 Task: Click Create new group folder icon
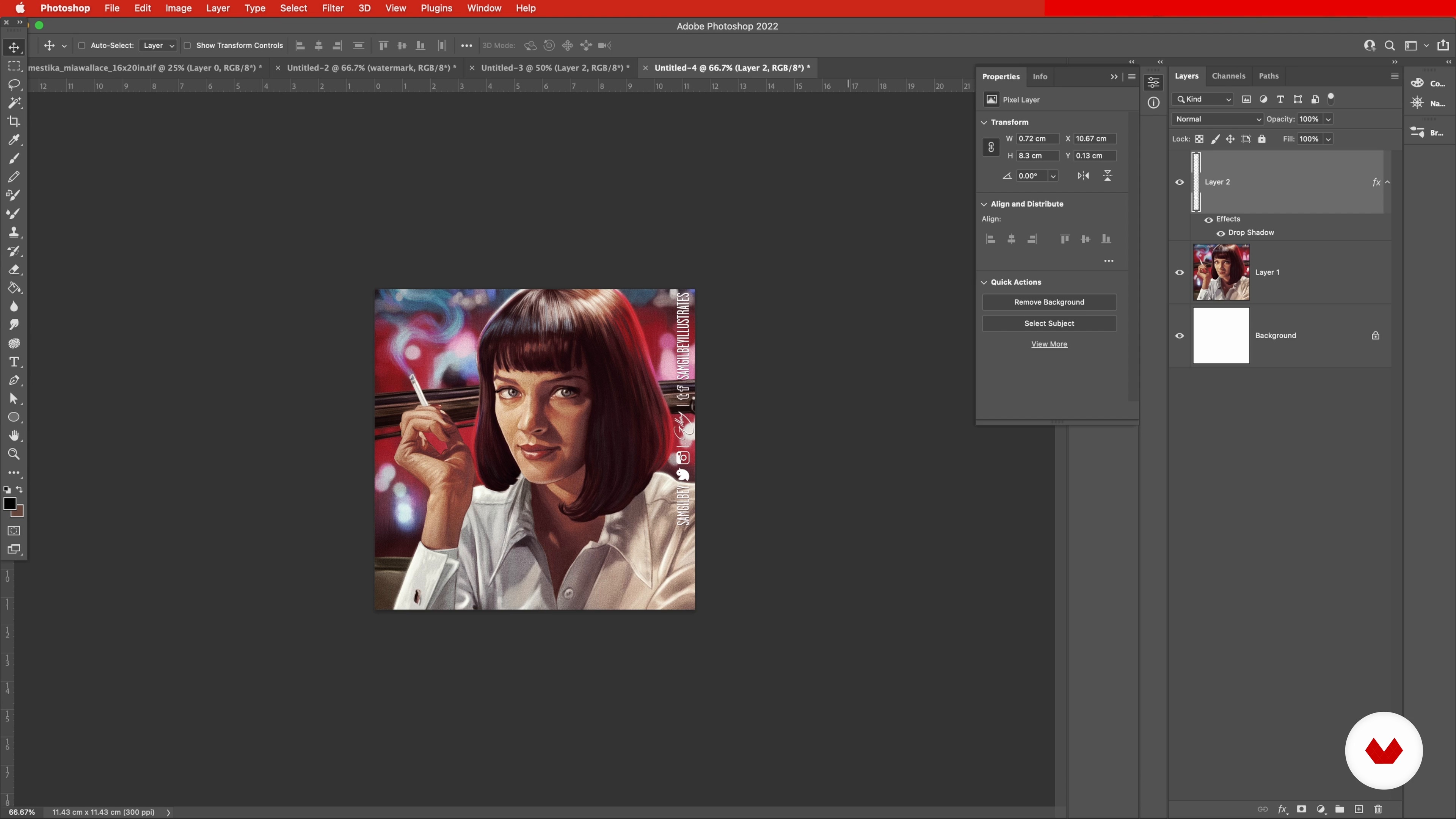[1340, 809]
